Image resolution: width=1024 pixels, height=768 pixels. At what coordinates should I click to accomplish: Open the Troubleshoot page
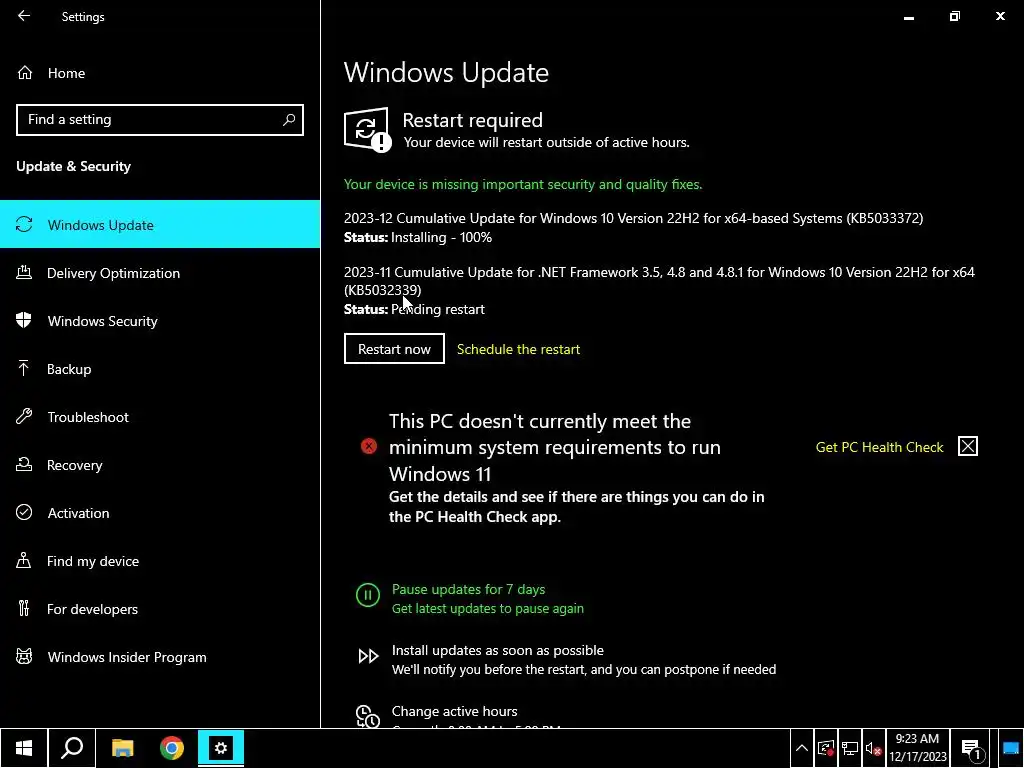coord(160,417)
